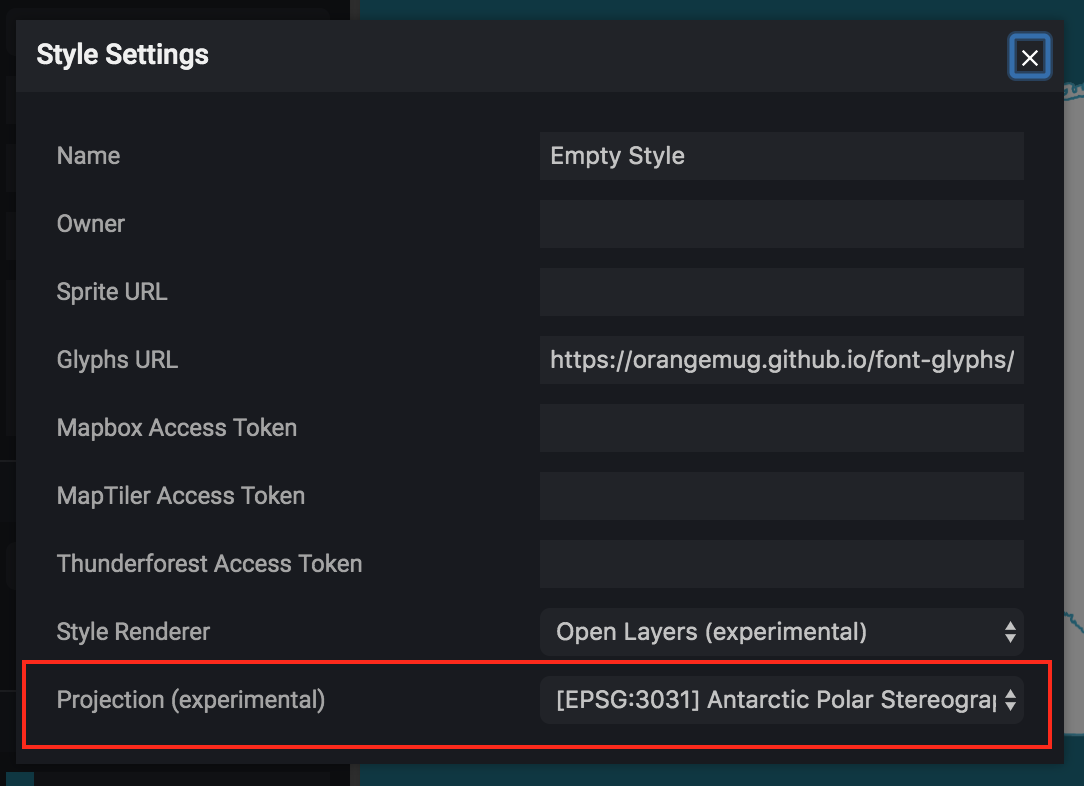
Task: Edit the Name field containing Empty Style
Action: [x=781, y=156]
